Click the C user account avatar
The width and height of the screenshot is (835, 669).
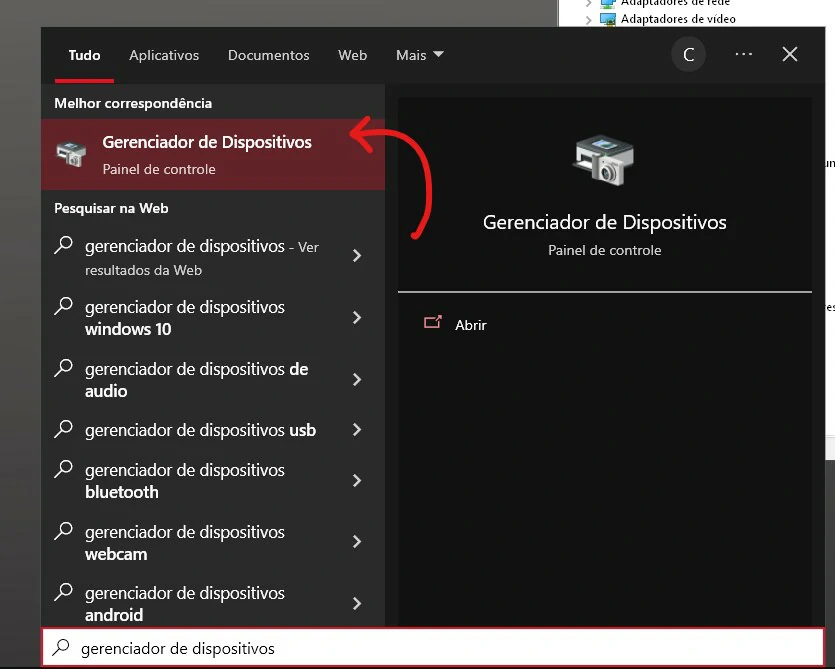pos(689,54)
